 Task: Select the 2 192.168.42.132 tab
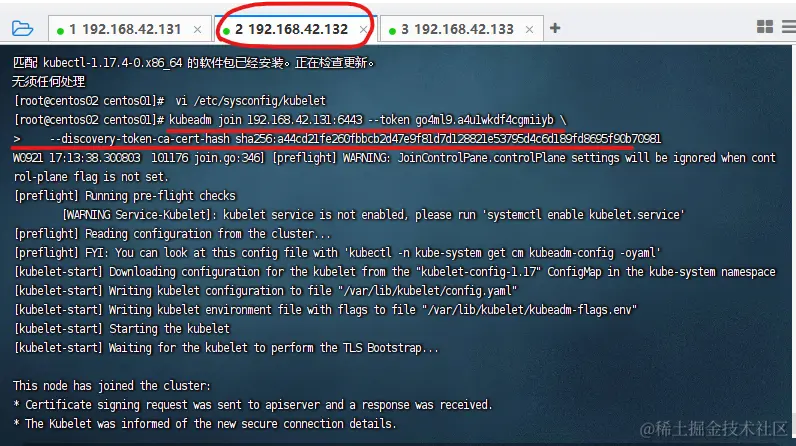coord(291,29)
